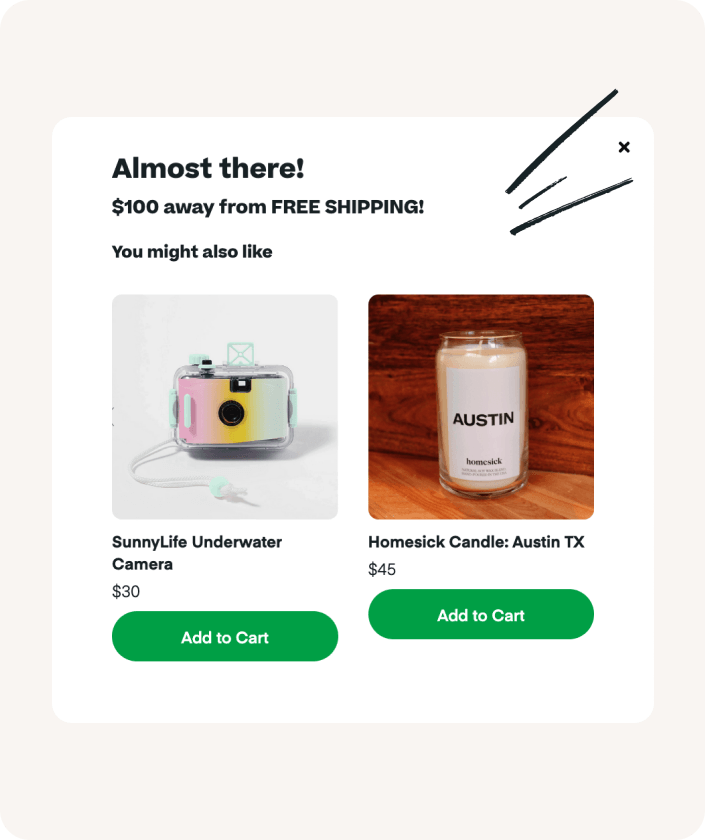Click the black lens on the camera
705x840 pixels.
pyautogui.click(x=231, y=413)
